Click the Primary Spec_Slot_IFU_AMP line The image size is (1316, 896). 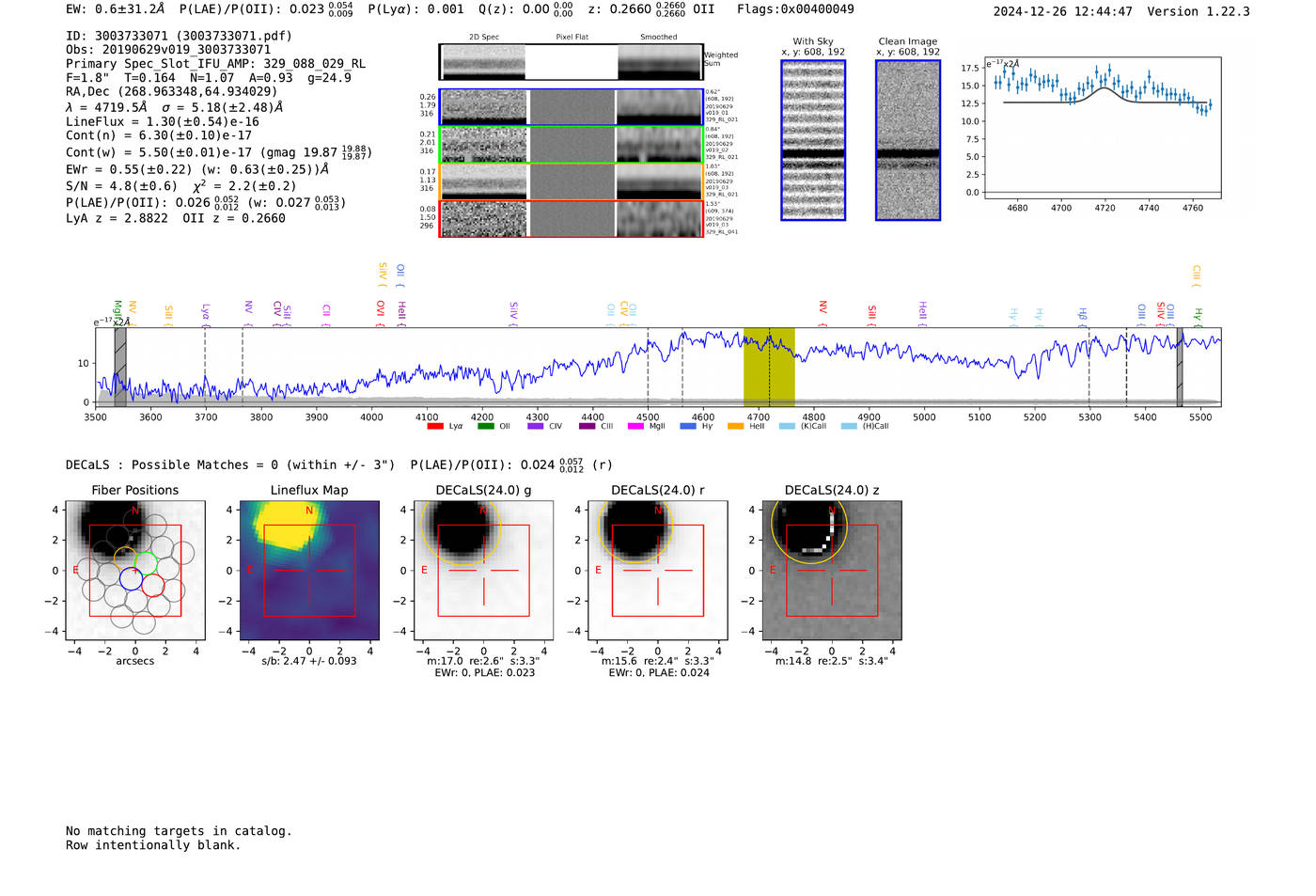point(215,64)
